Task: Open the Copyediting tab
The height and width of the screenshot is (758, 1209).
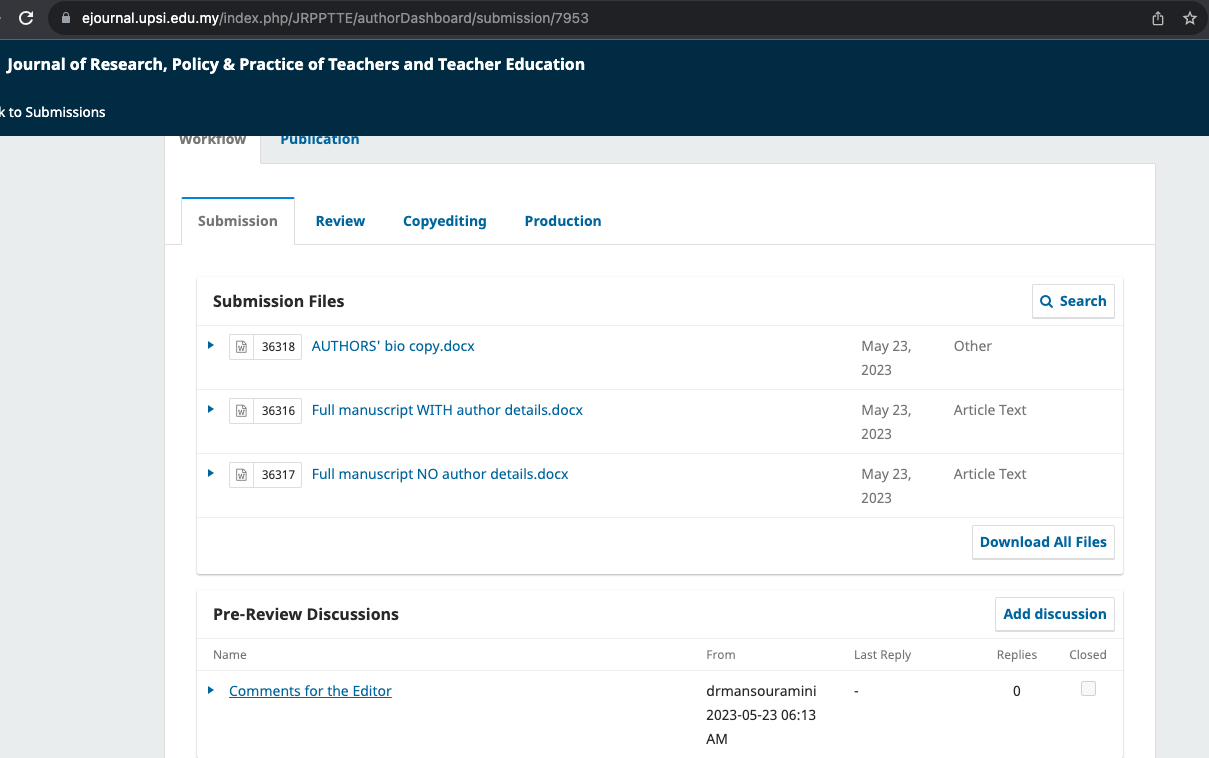Action: click(x=444, y=221)
